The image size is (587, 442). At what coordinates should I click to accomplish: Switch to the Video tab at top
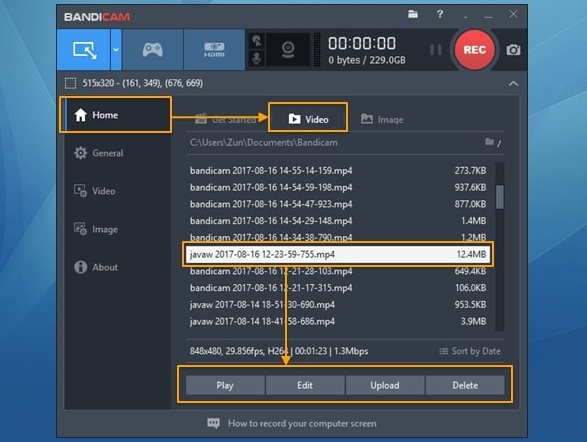coord(308,119)
